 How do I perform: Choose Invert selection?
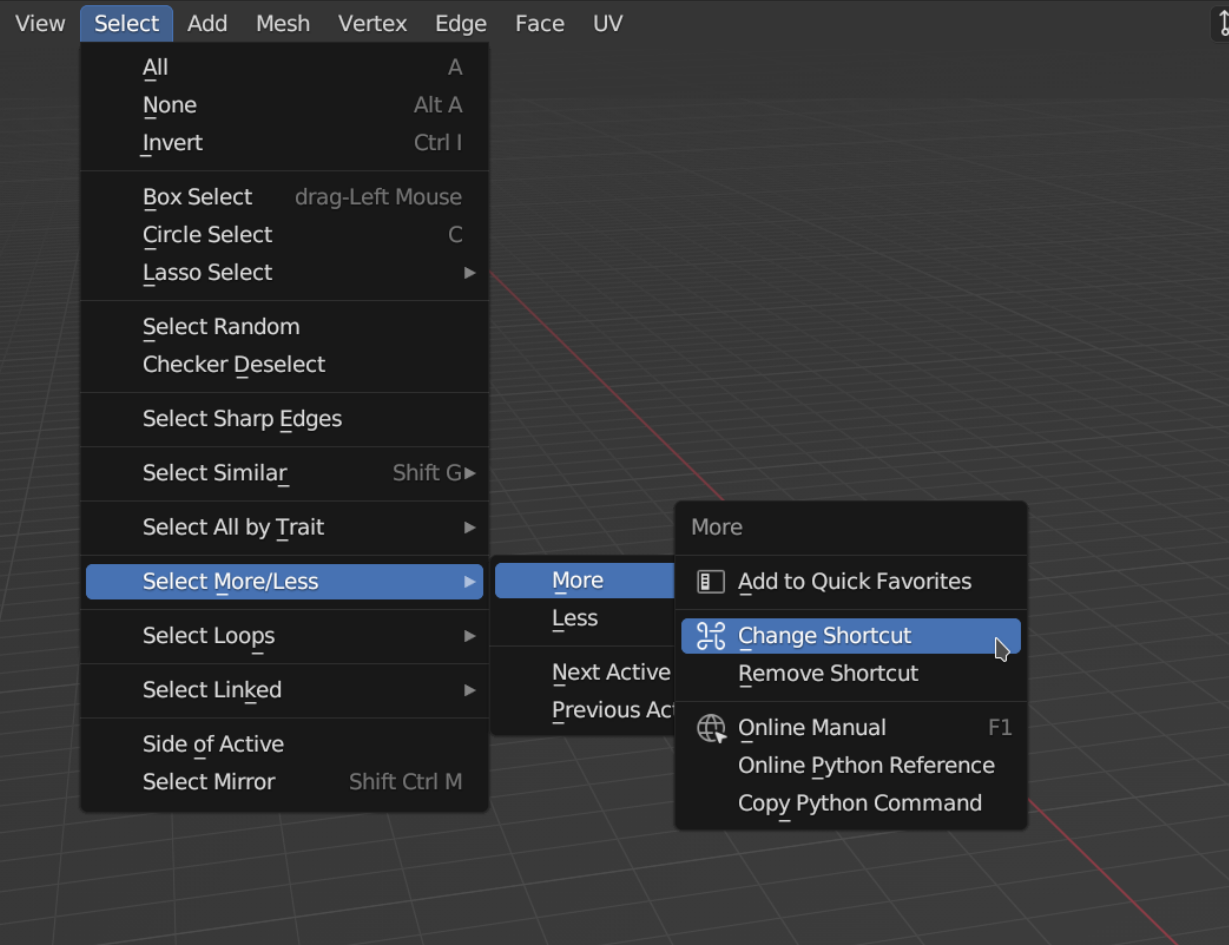coord(173,143)
